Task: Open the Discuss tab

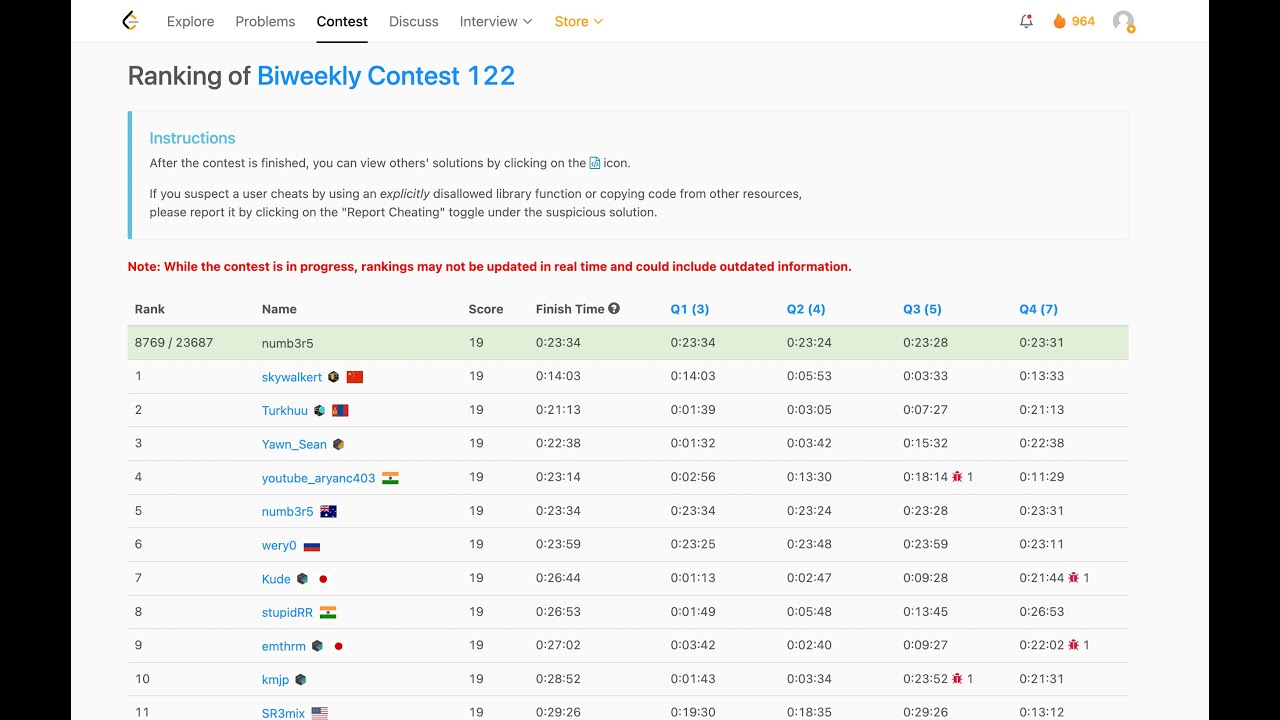Action: coord(414,21)
